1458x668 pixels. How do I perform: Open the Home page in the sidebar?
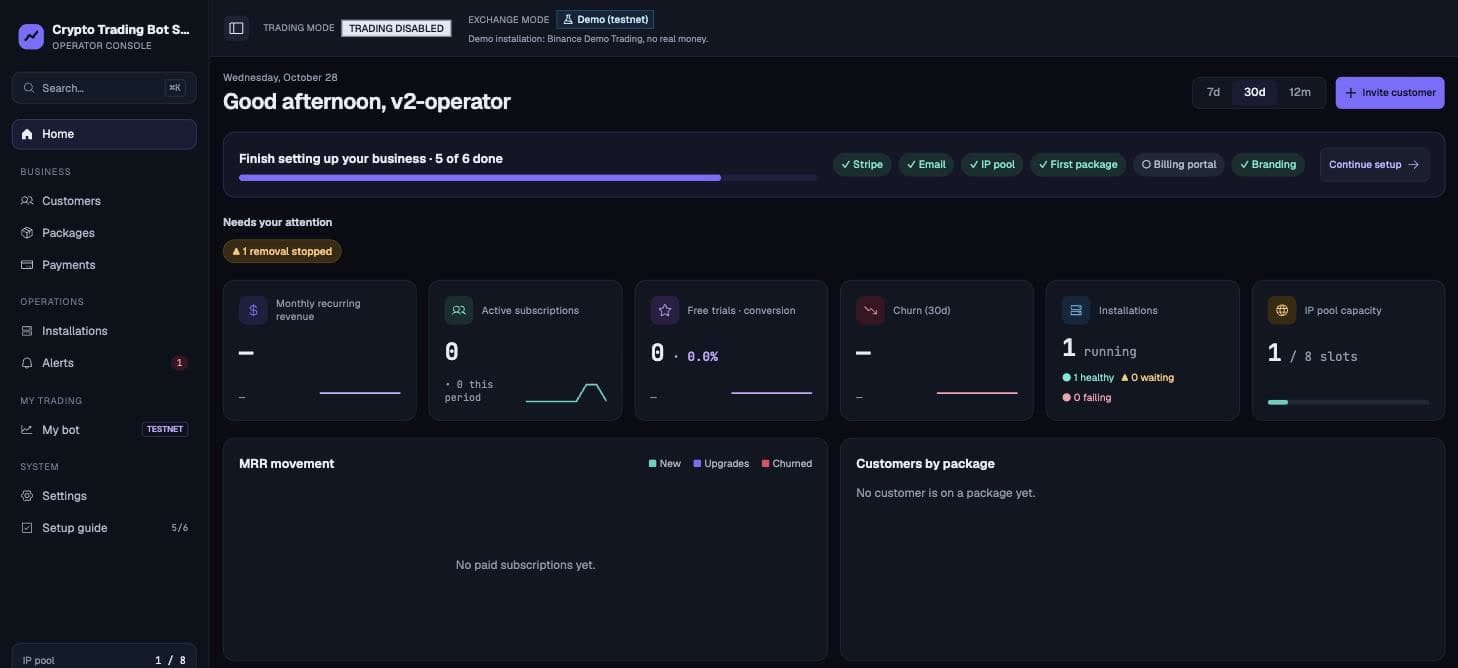click(x=104, y=134)
